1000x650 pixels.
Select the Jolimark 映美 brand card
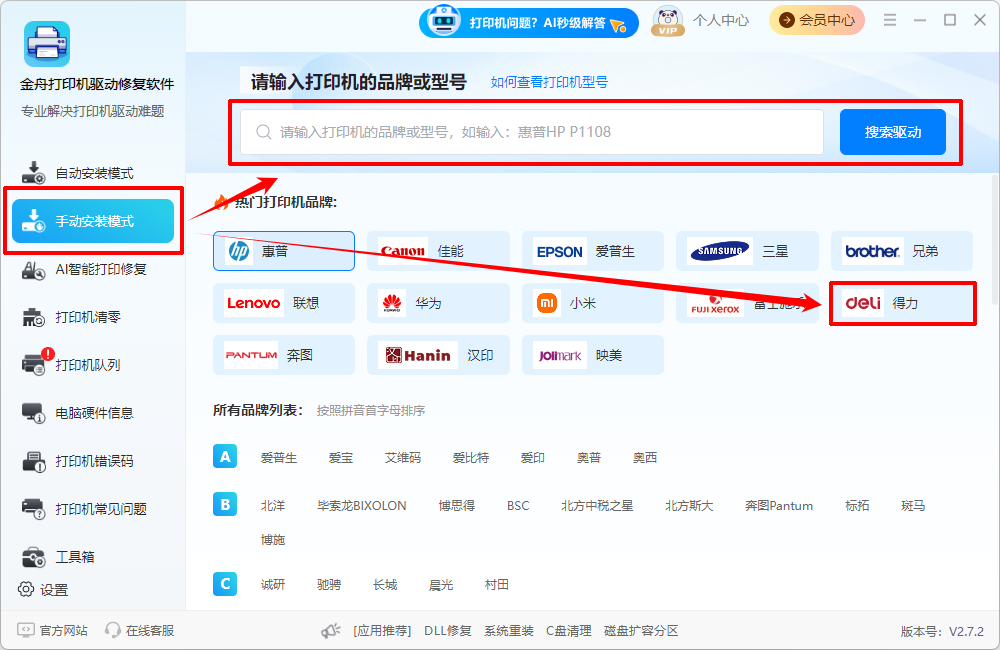(x=592, y=355)
